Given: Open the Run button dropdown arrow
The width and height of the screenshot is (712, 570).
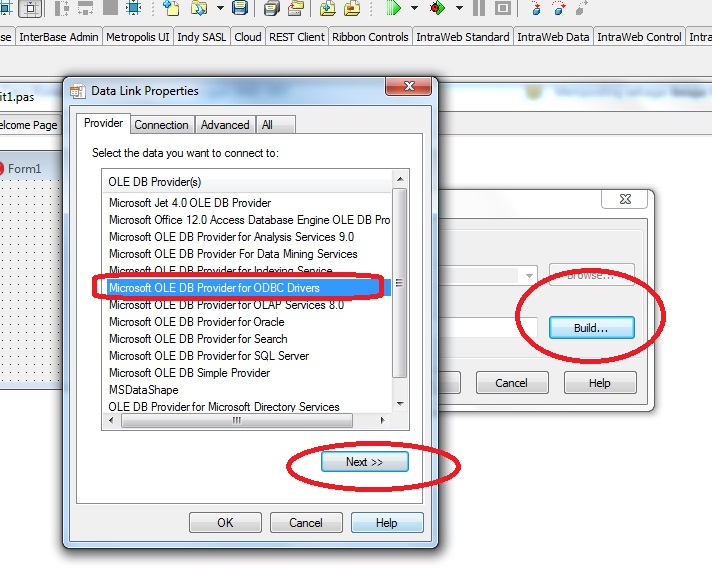Looking at the screenshot, I should [x=414, y=8].
